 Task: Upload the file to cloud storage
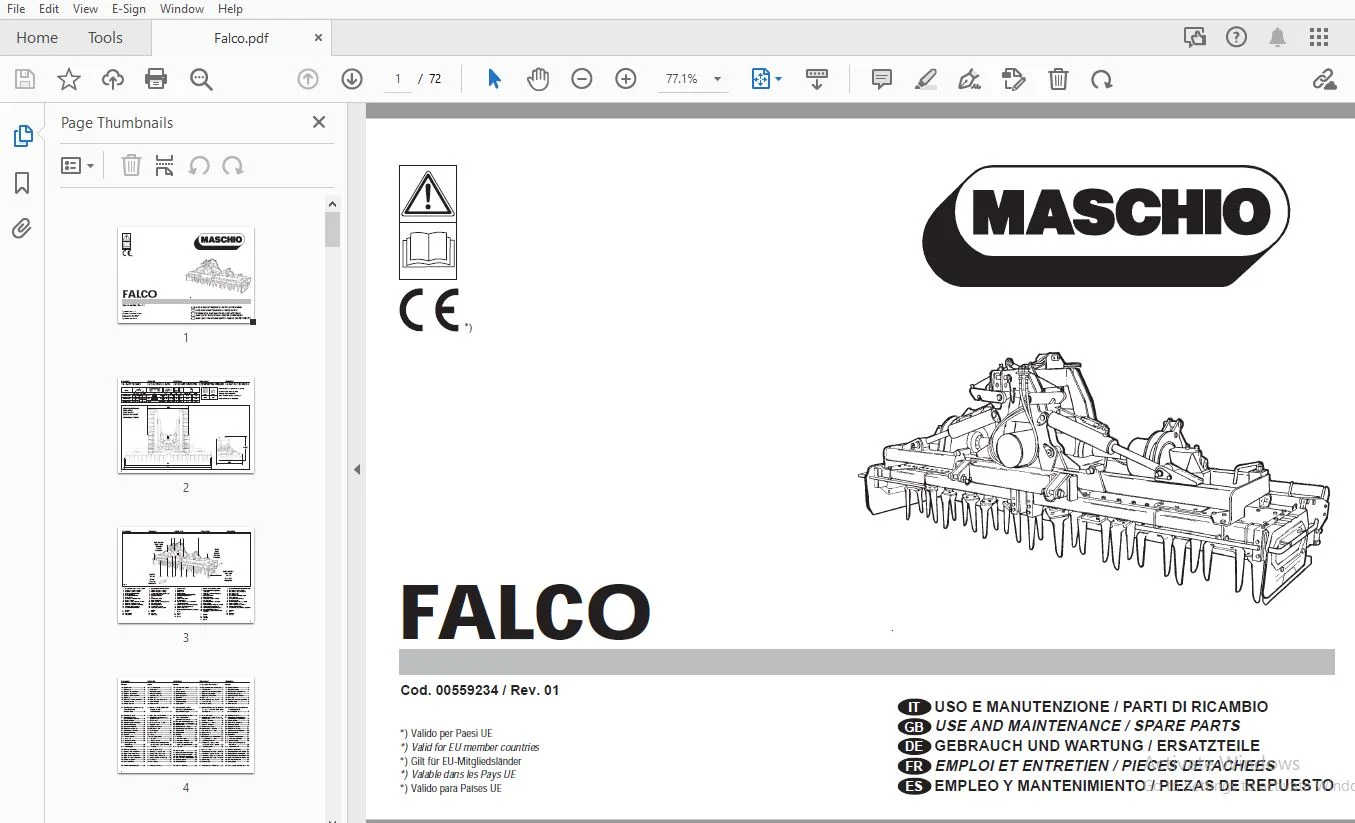[112, 80]
